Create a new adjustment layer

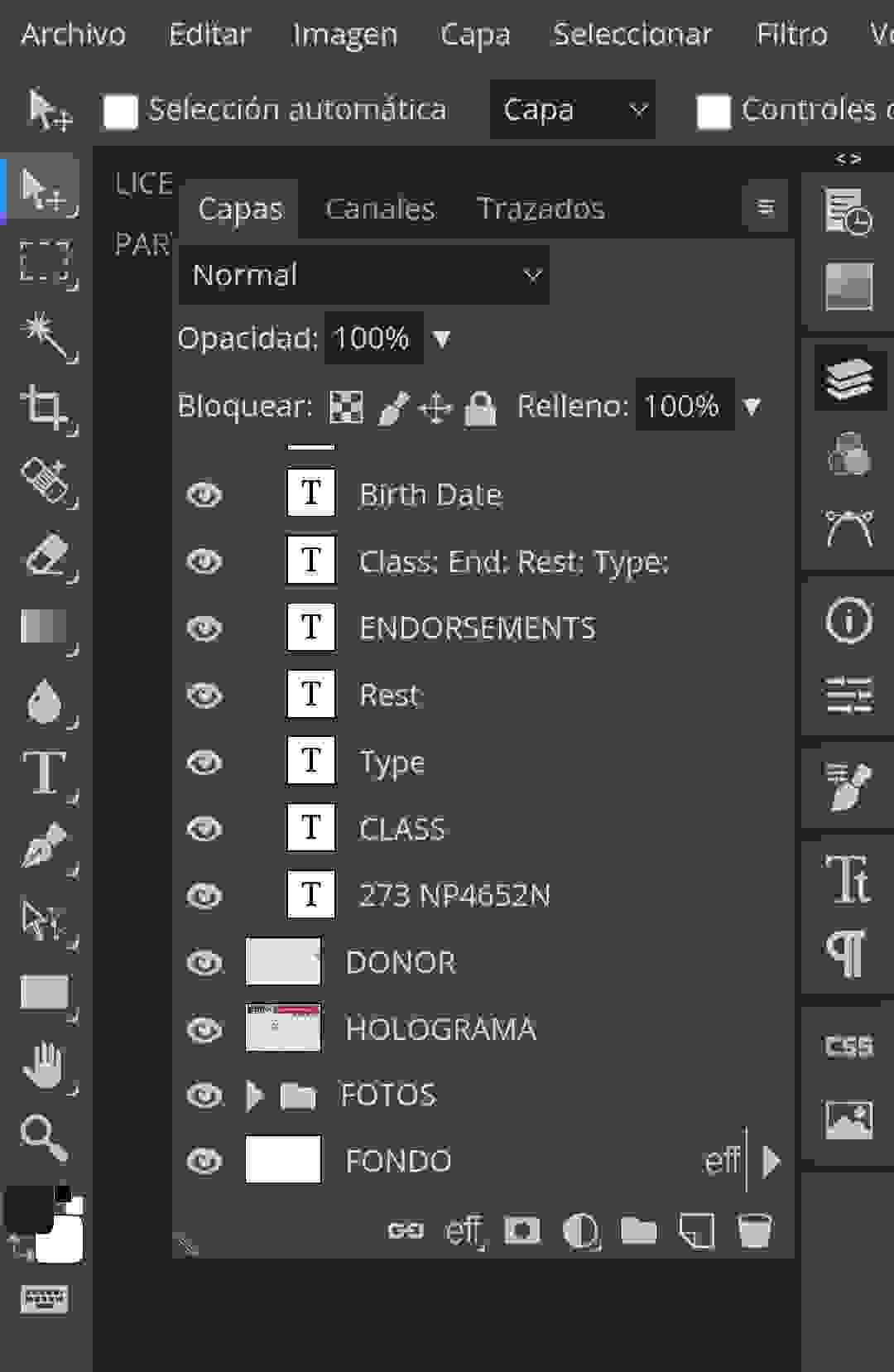tap(581, 1231)
